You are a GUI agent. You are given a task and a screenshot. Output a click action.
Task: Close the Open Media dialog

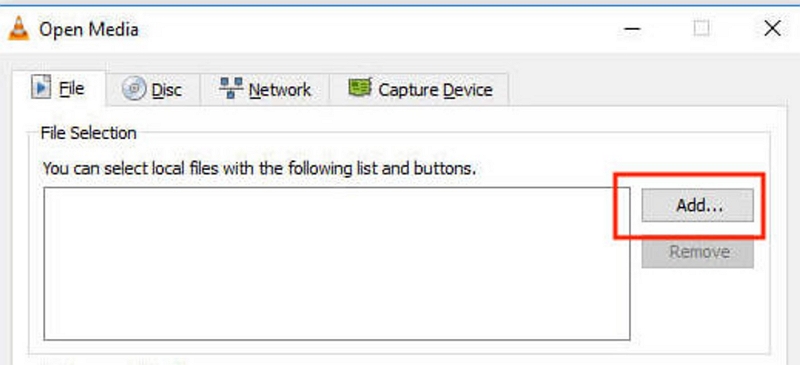[x=772, y=29]
